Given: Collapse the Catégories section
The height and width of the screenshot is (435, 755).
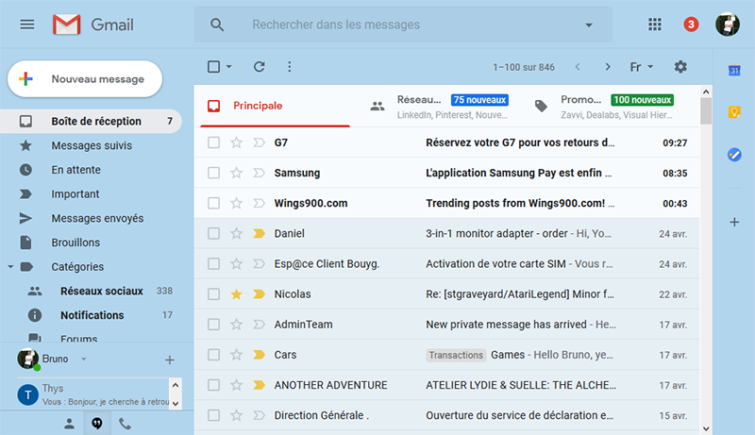Looking at the screenshot, I should [11, 266].
